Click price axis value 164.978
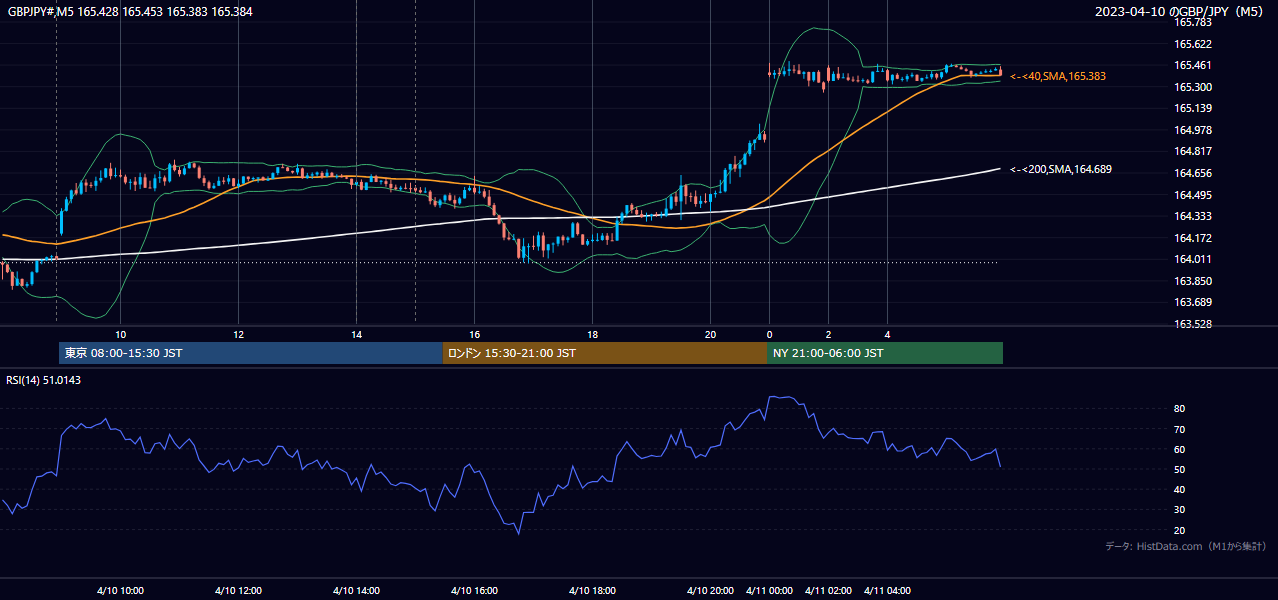The height and width of the screenshot is (600, 1278). coord(1192,130)
